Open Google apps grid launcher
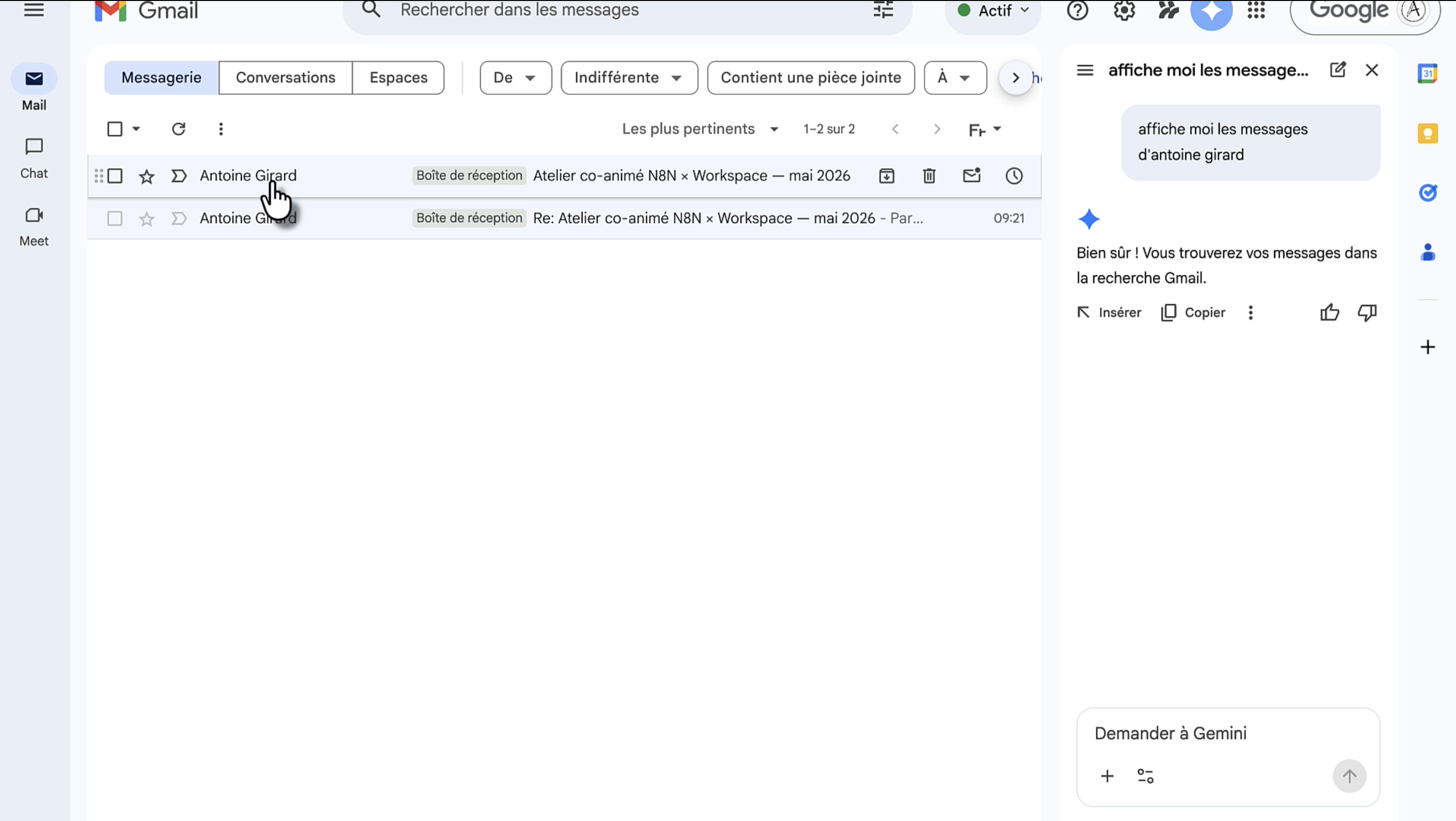This screenshot has height=821, width=1456. pyautogui.click(x=1256, y=10)
